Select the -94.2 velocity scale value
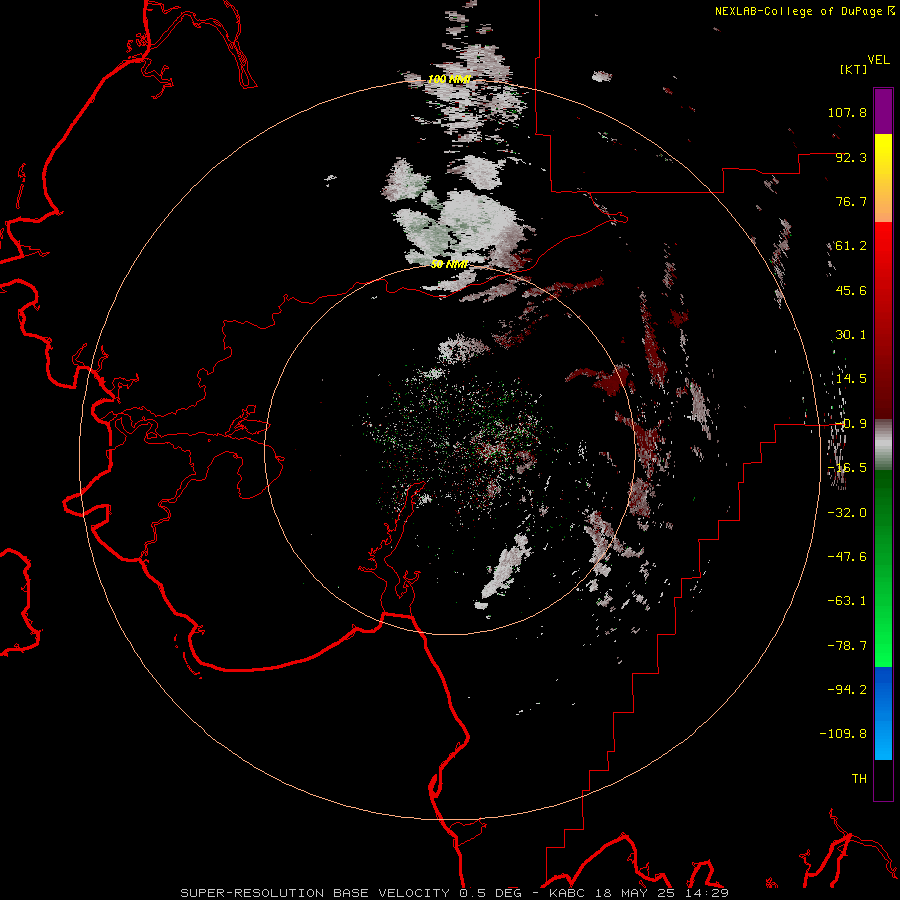This screenshot has height=900, width=900. pos(847,690)
